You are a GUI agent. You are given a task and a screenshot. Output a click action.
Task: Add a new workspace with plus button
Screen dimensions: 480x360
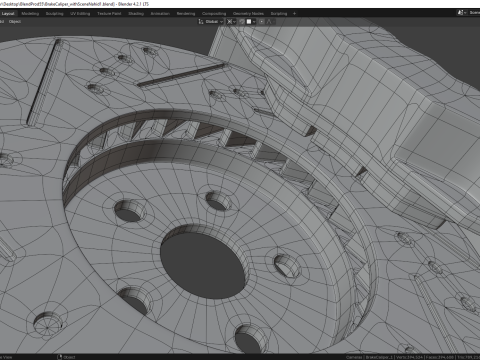click(294, 14)
